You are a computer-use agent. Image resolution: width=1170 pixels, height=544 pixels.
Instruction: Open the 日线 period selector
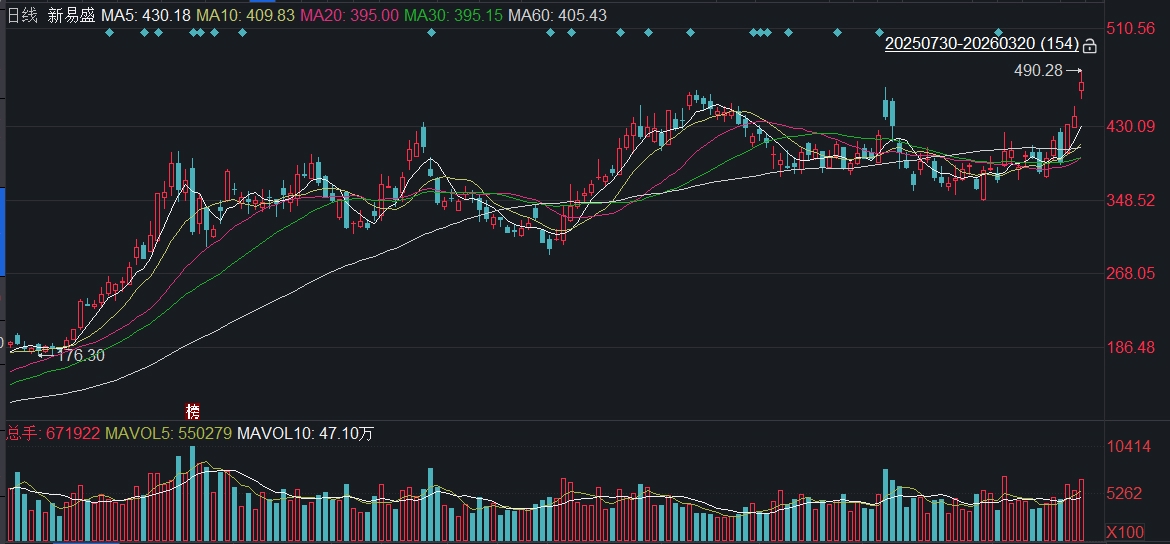click(x=22, y=15)
